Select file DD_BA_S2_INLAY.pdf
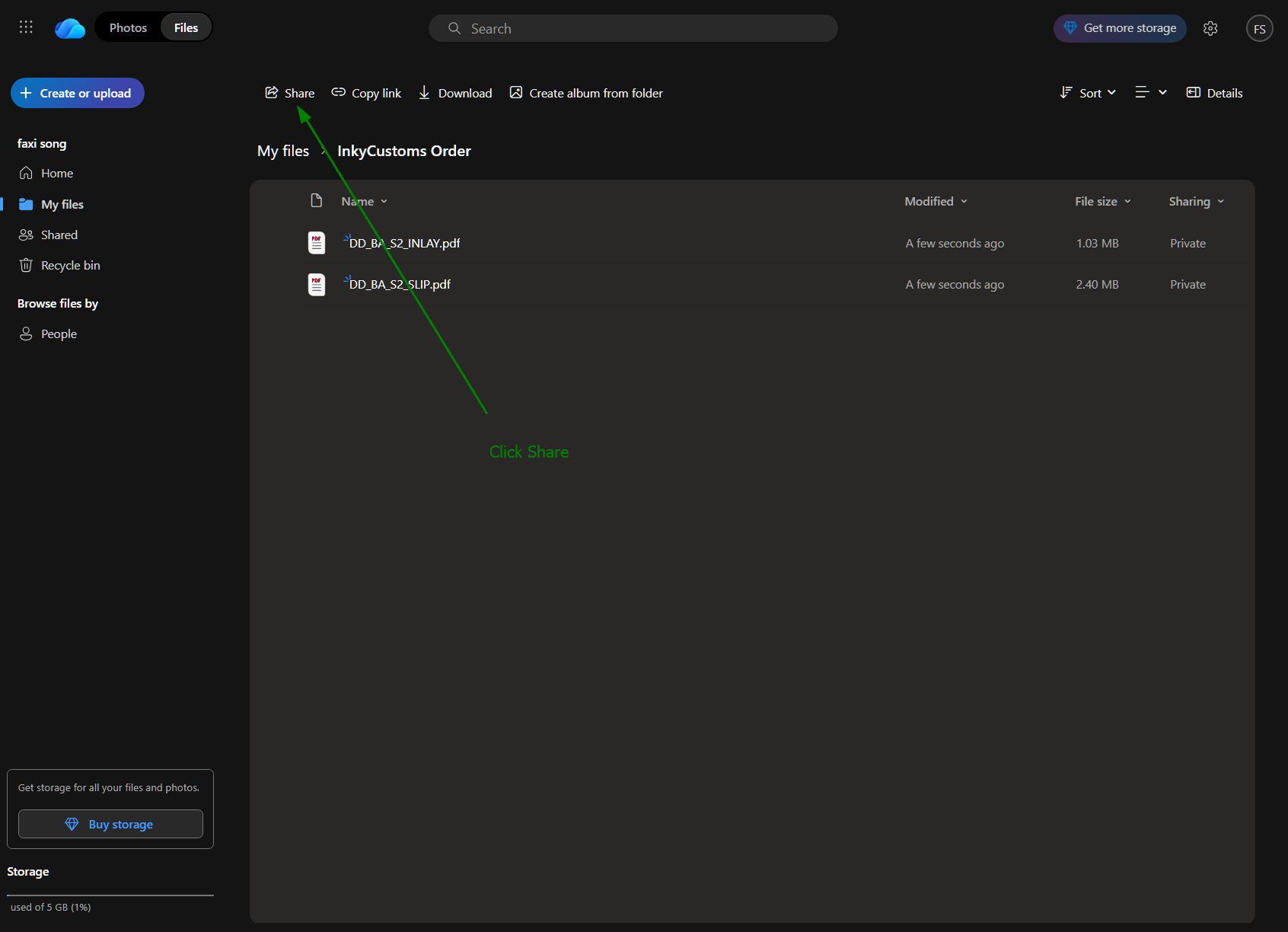 point(404,243)
